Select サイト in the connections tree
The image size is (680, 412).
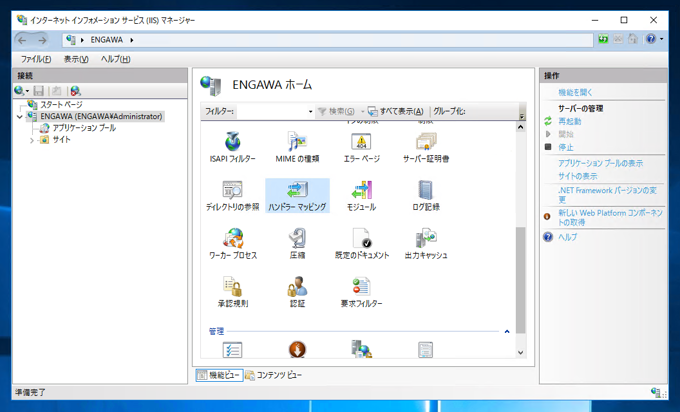(x=61, y=140)
